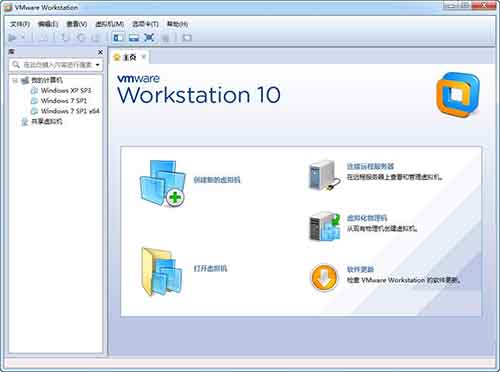This screenshot has height=372, width=500.
Task: Click the Windows 7 SP1 x64 VM icon
Action: point(34,111)
